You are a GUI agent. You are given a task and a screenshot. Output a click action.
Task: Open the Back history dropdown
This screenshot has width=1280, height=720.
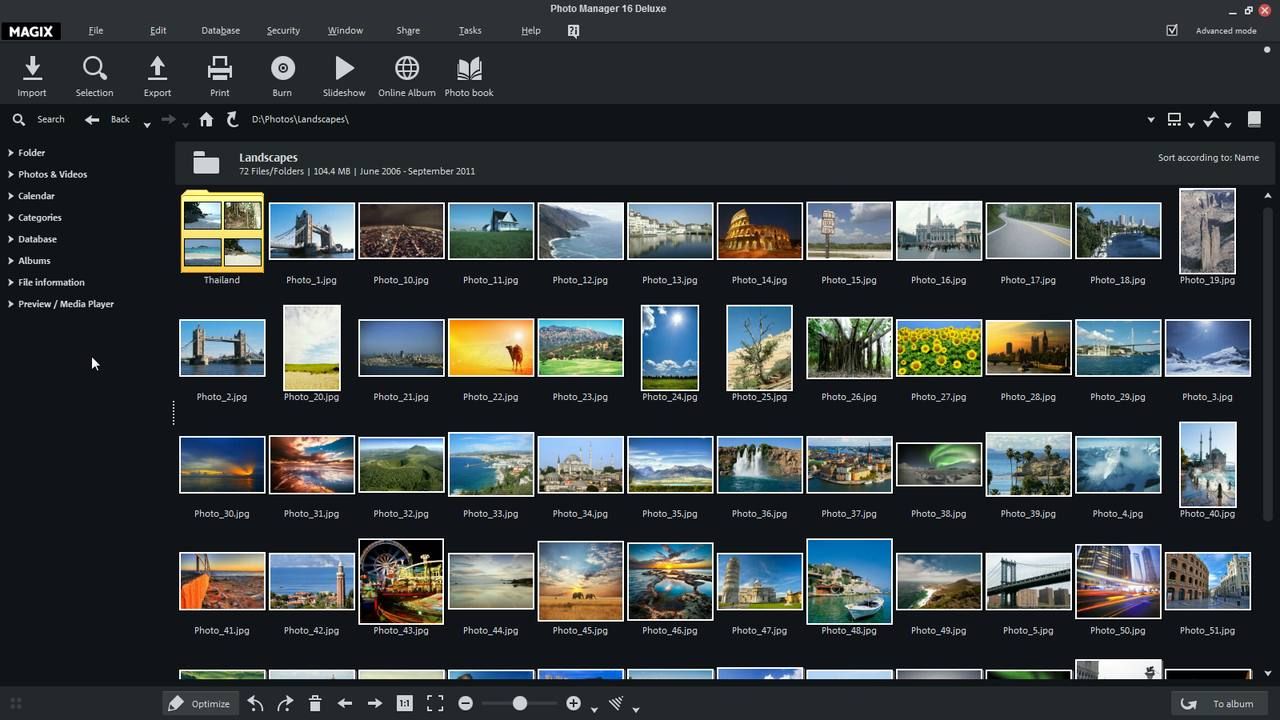coord(146,124)
